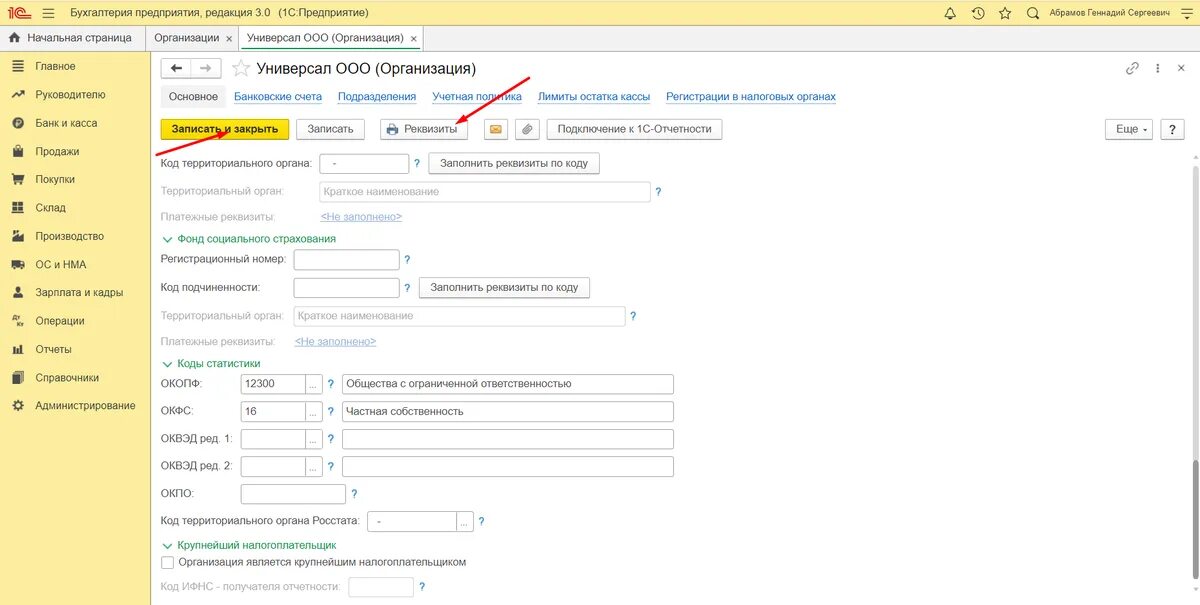1200x605 pixels.
Task: Open the ОКВЭД ред. 1 selection button
Action: tap(314, 439)
